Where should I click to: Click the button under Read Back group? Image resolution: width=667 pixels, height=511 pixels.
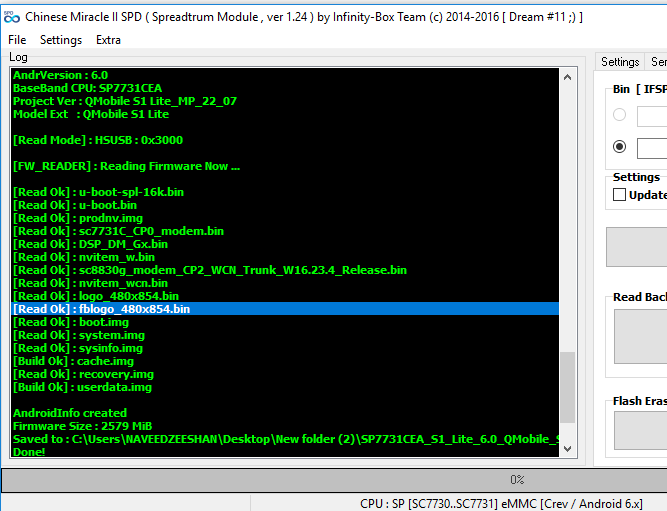coord(640,337)
